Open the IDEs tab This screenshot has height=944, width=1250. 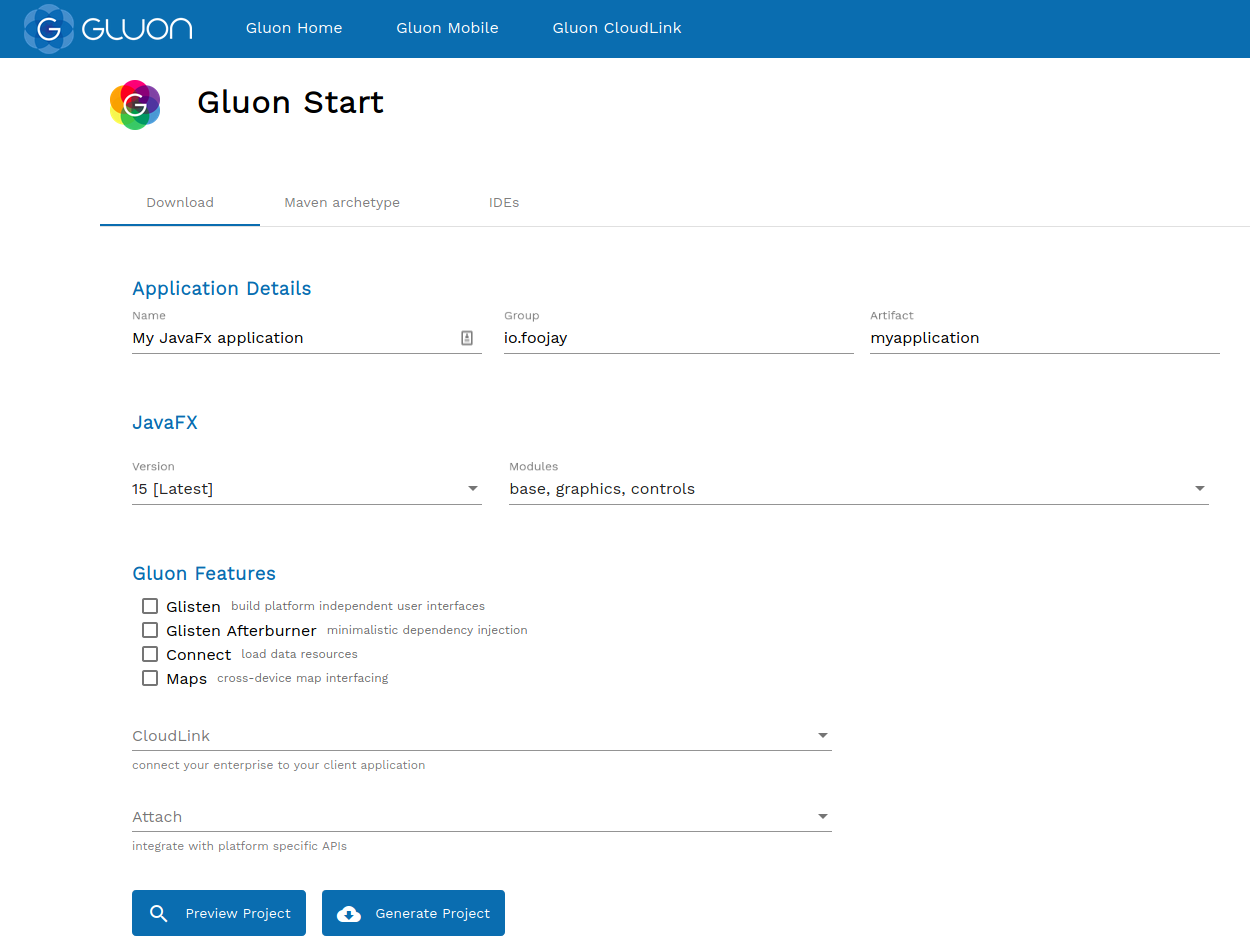(504, 202)
